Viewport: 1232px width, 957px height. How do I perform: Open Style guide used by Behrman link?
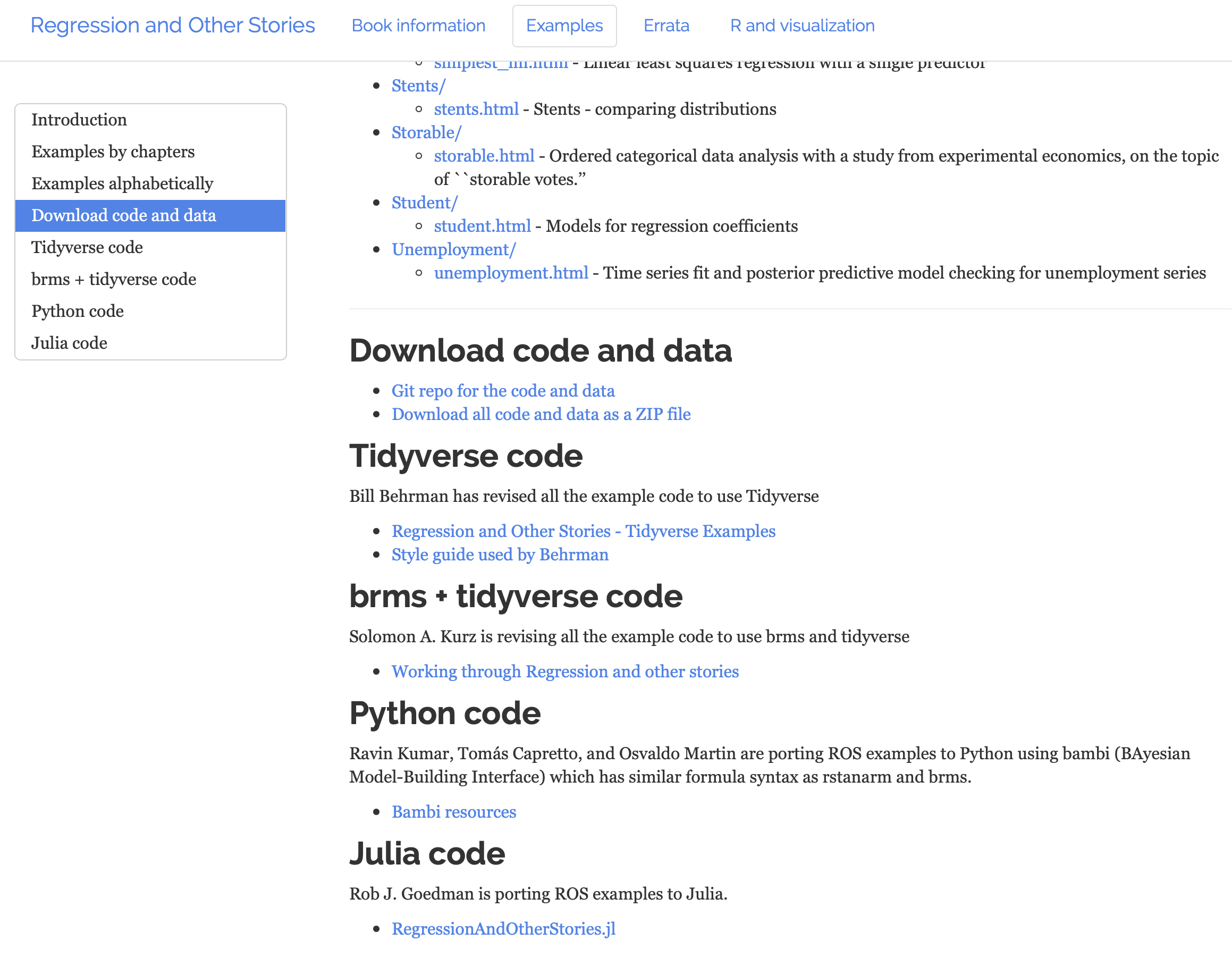click(500, 555)
